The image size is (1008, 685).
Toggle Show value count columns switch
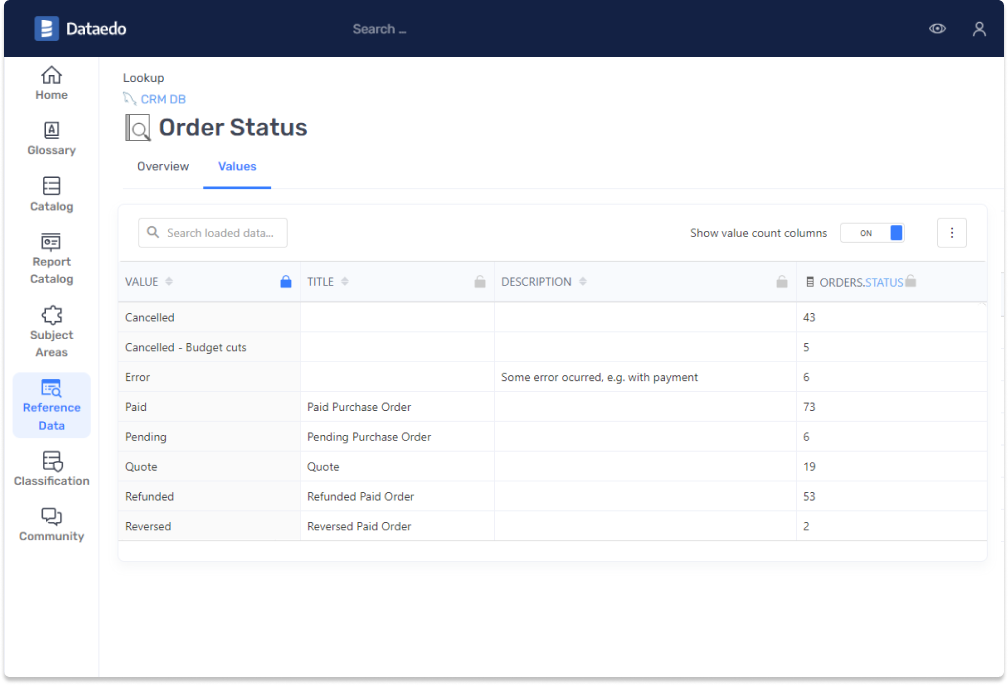tap(872, 233)
